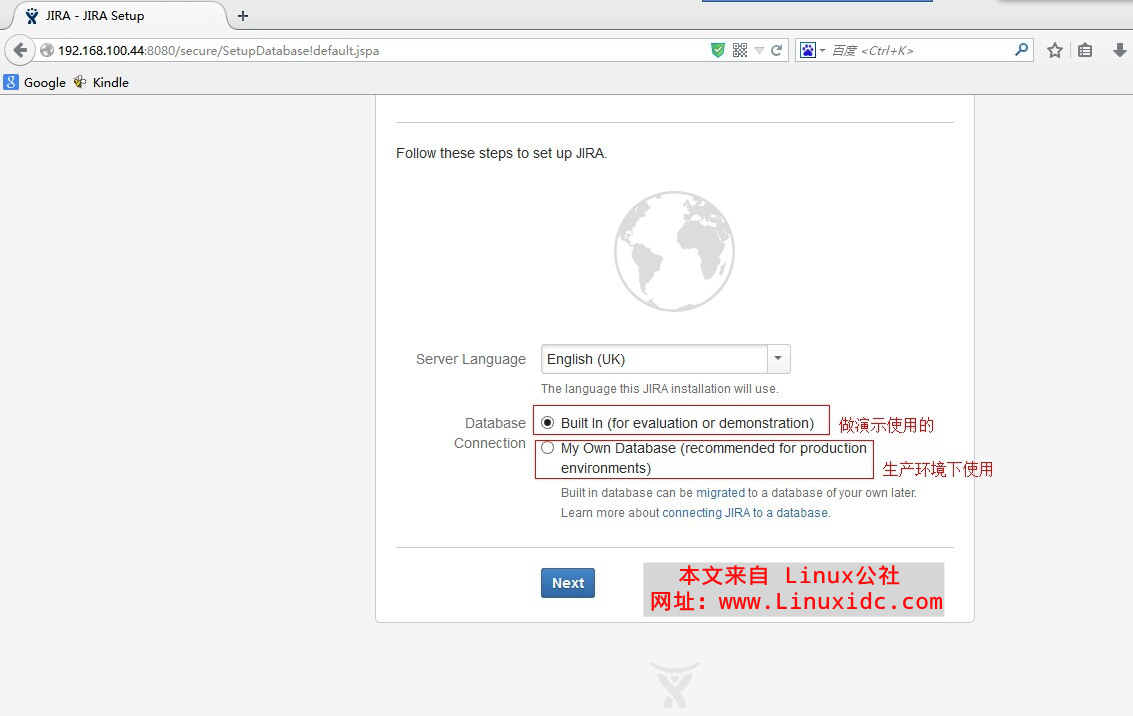Select Built In database option
Screen dimensions: 1133x716
pos(548,422)
